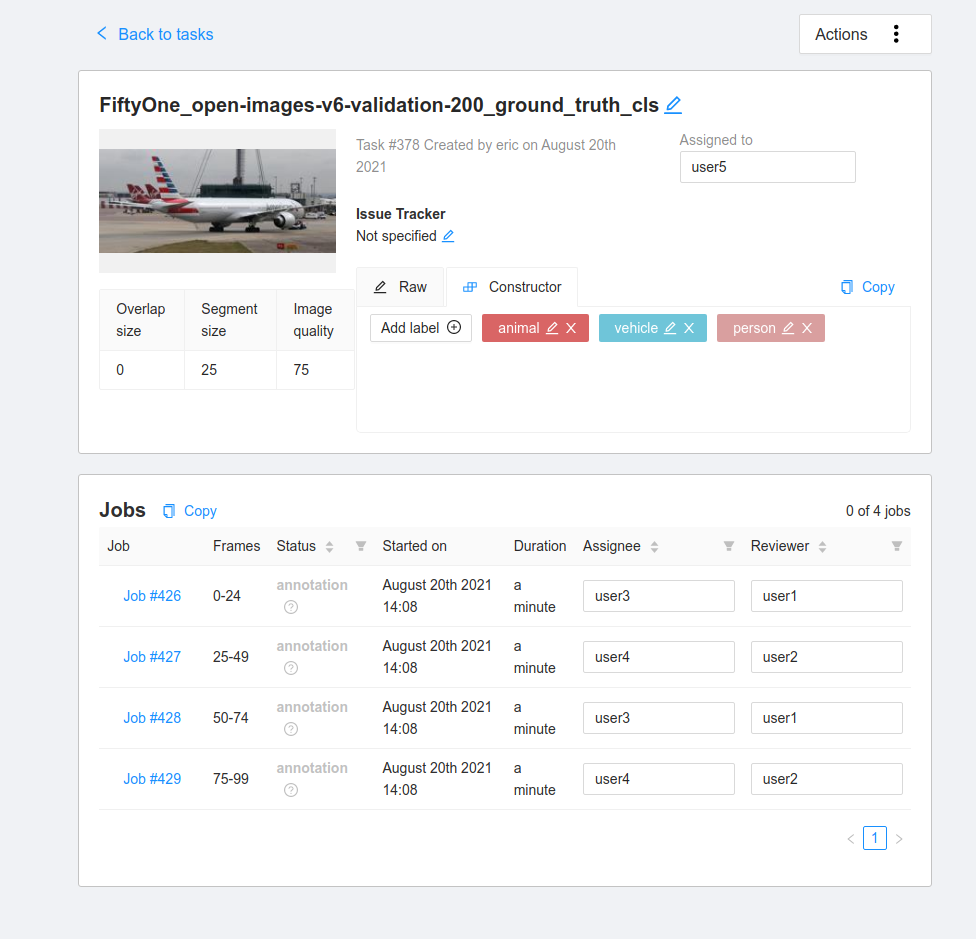Open Job #429 reviewer user2 selector

pos(827,779)
